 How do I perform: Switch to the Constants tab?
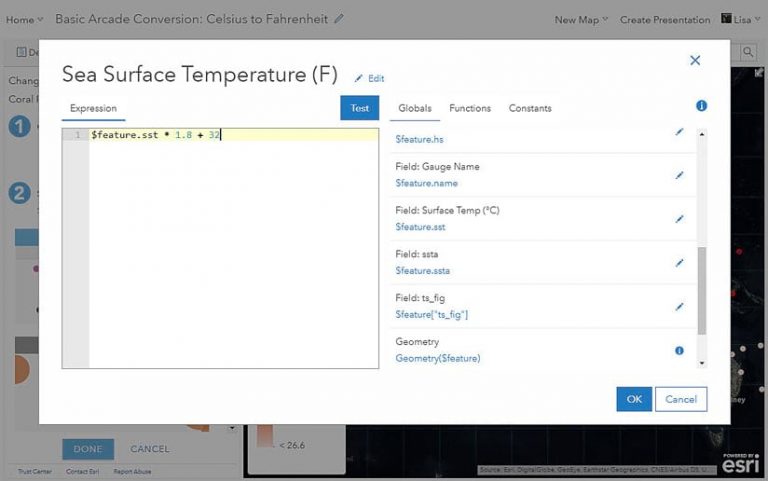(530, 108)
